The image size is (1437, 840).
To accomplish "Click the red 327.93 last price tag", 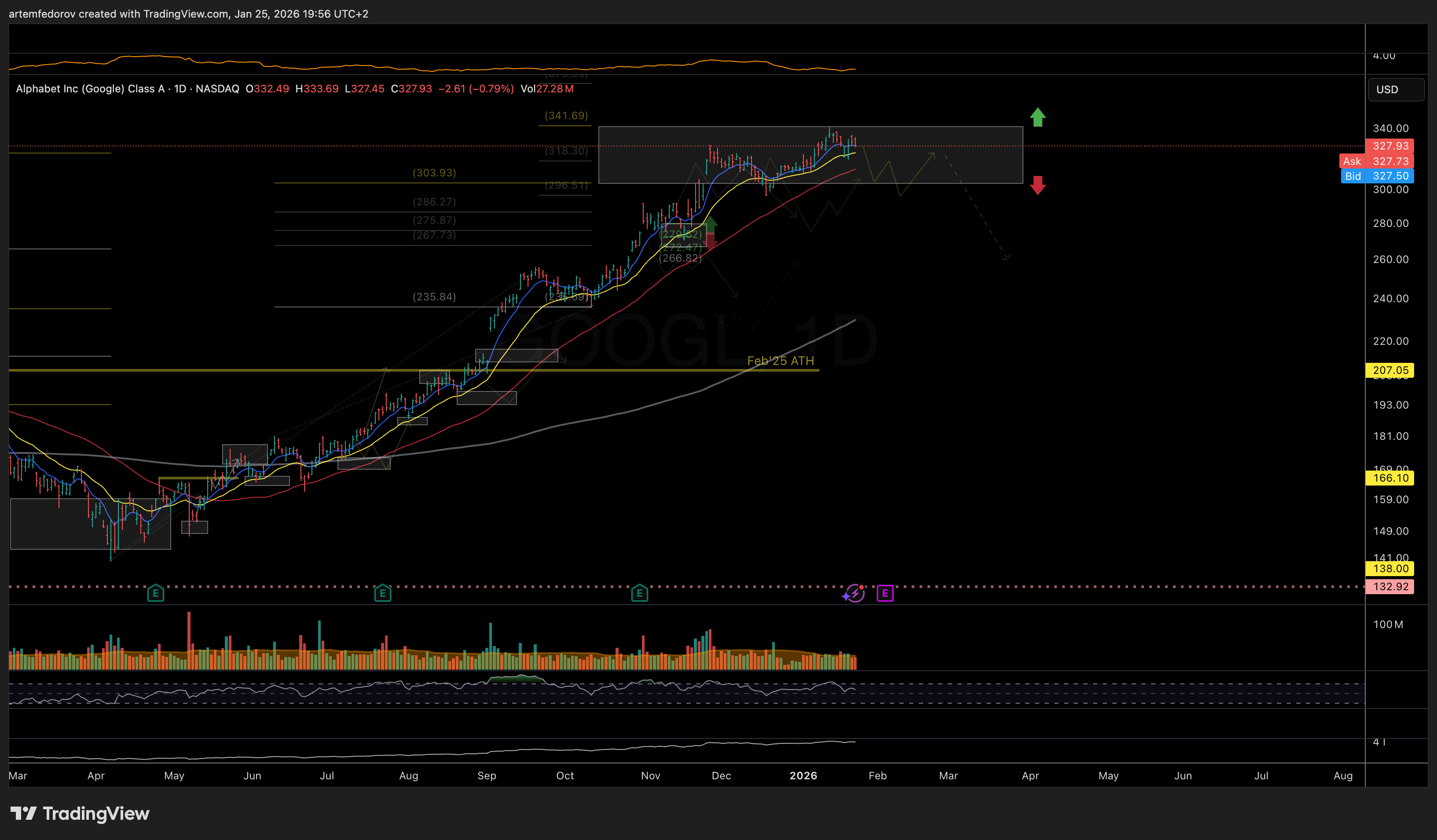I will [x=1389, y=146].
